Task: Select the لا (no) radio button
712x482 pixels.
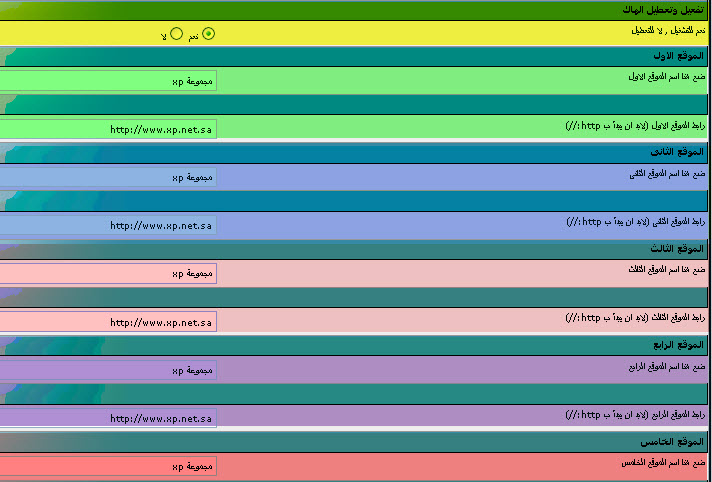Action: point(176,33)
